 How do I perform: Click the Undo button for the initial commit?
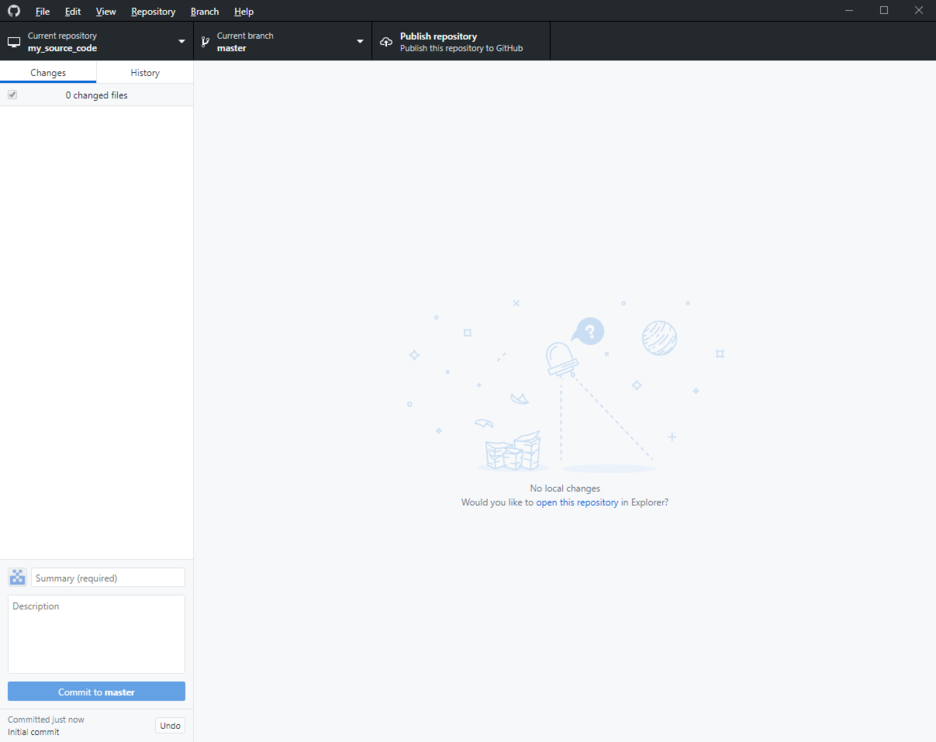(x=169, y=725)
